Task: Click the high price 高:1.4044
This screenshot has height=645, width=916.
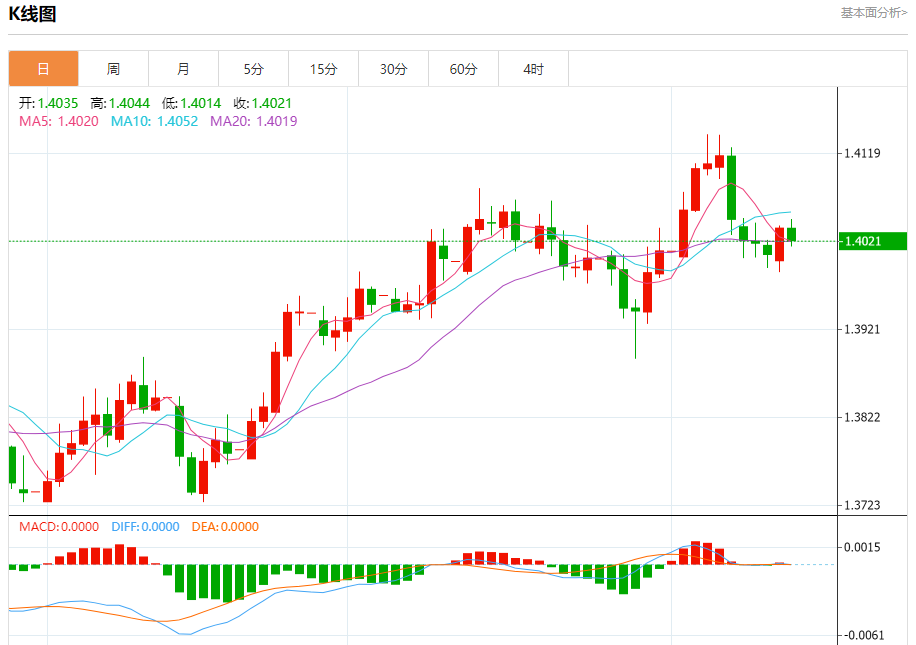Action: 120,103
